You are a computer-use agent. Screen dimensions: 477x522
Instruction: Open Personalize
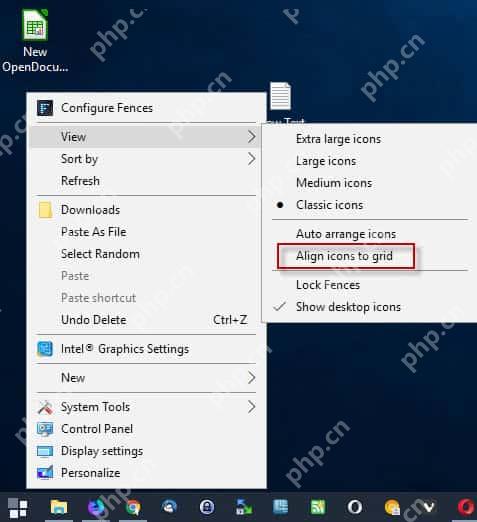point(145,473)
